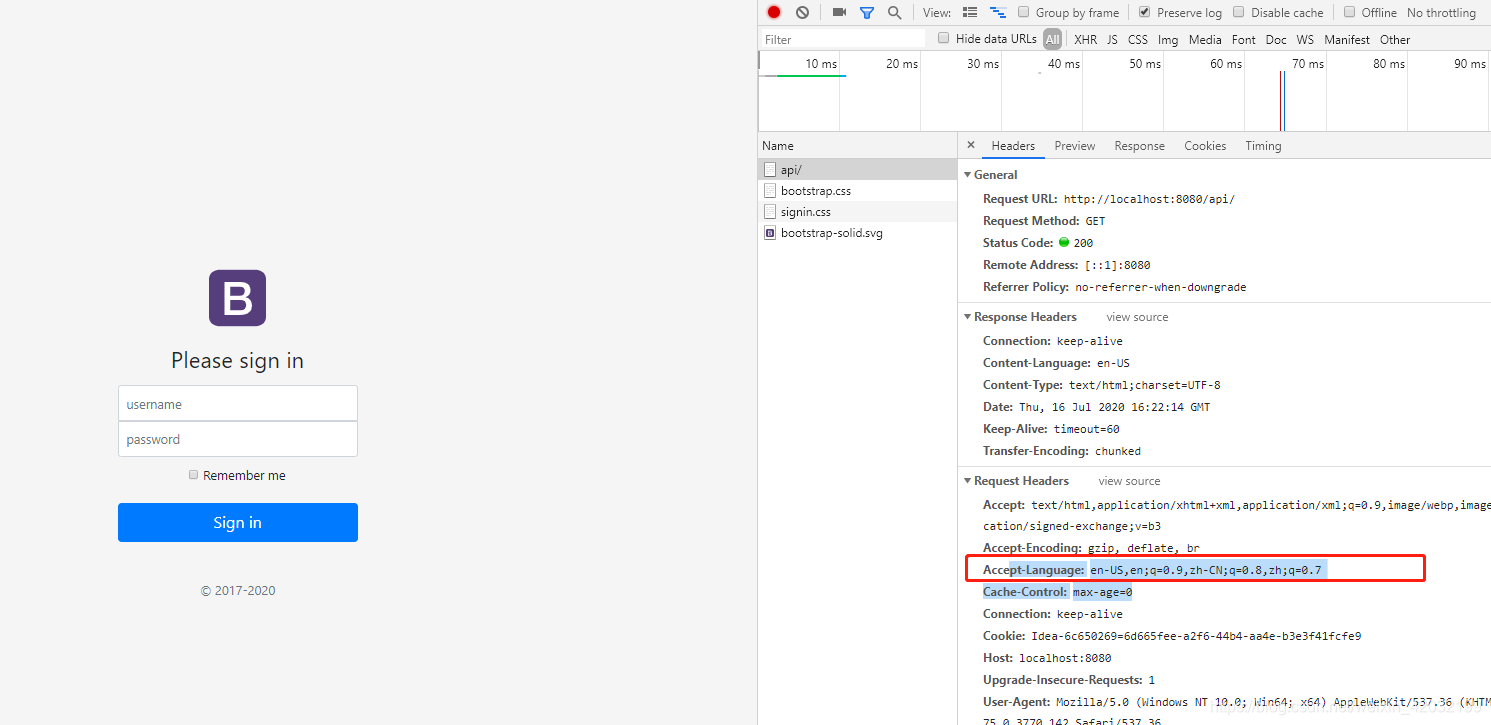Uncheck Preserve log checkbox
Image resolution: width=1491 pixels, height=725 pixels.
click(x=1144, y=12)
